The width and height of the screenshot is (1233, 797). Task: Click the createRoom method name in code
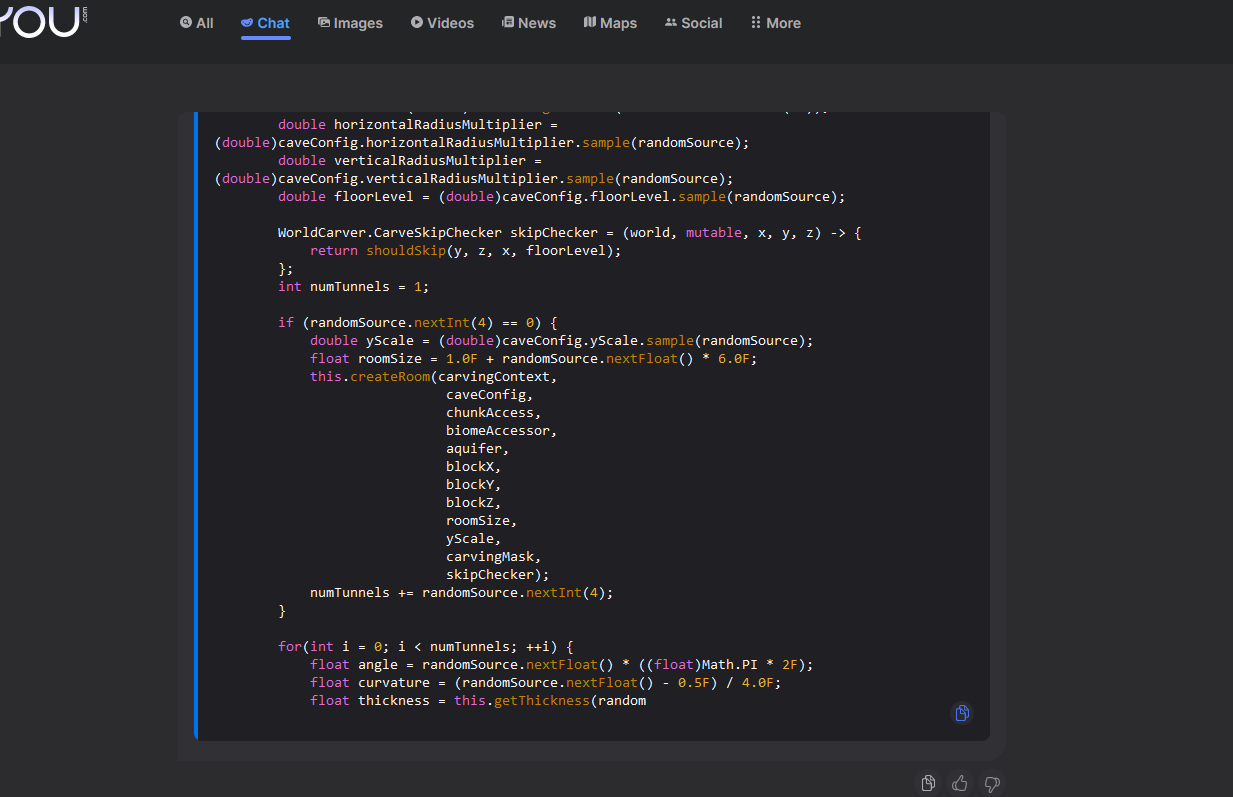[390, 376]
